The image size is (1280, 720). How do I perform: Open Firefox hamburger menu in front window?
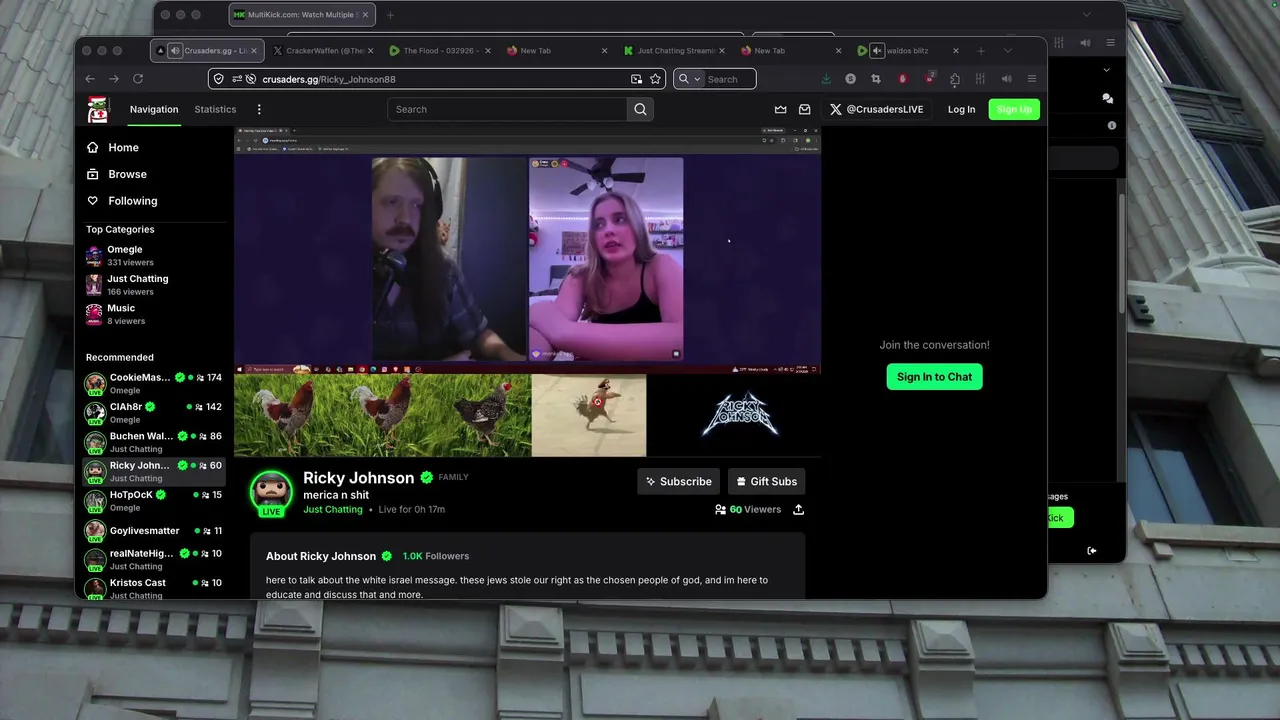point(1032,79)
